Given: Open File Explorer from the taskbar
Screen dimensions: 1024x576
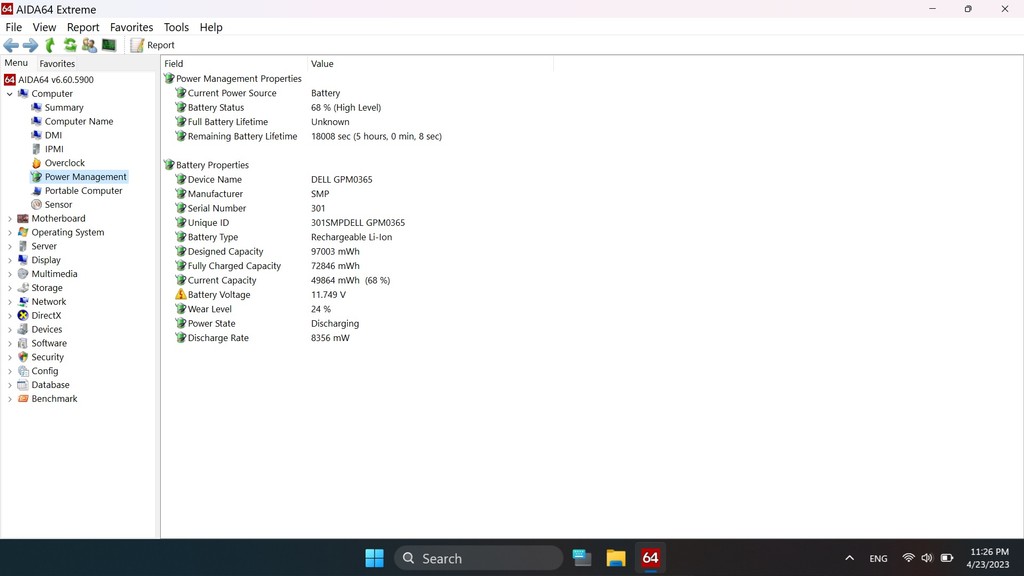Looking at the screenshot, I should tap(616, 558).
